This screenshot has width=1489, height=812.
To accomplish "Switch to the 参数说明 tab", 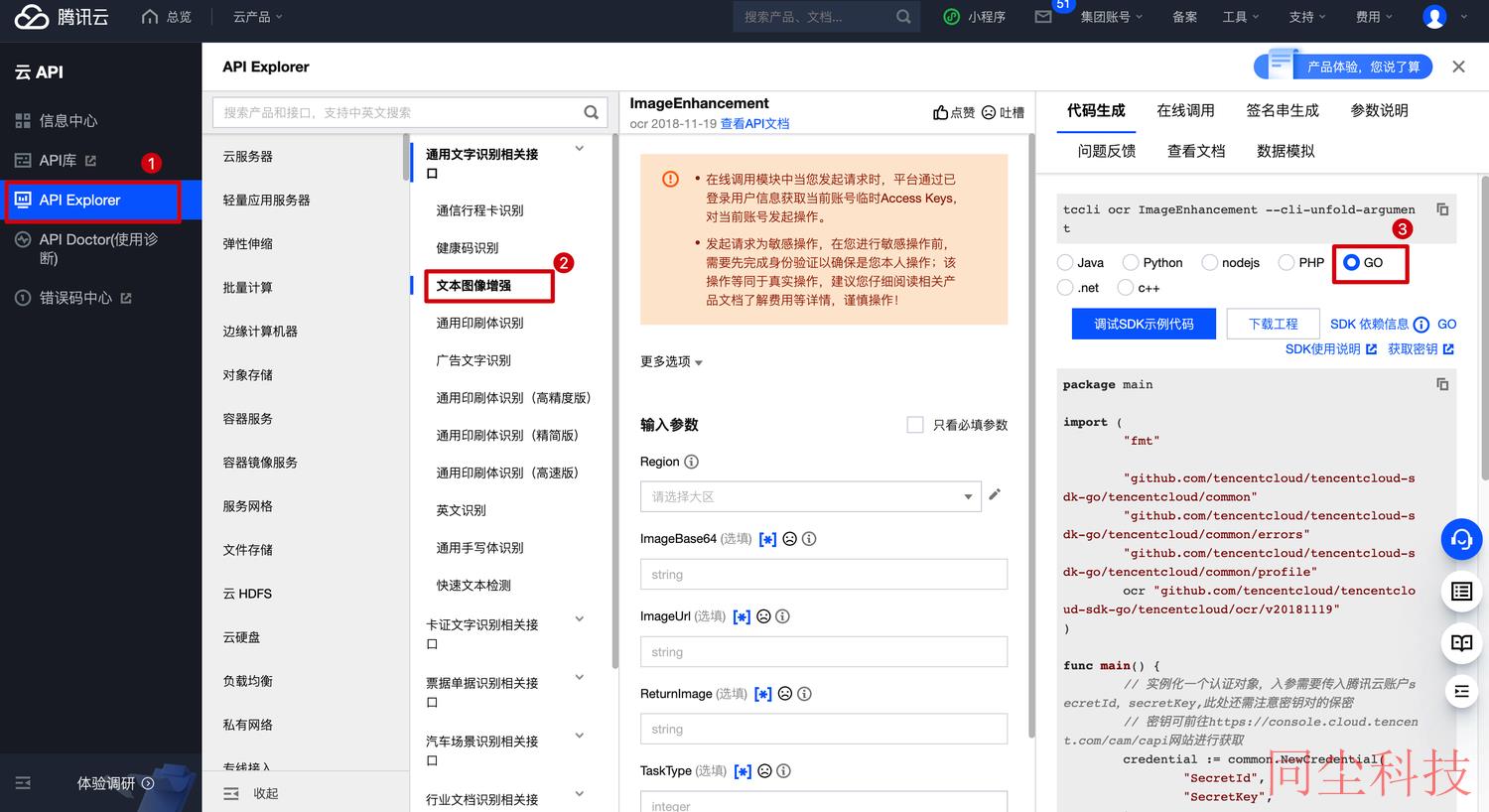I will [x=1379, y=110].
